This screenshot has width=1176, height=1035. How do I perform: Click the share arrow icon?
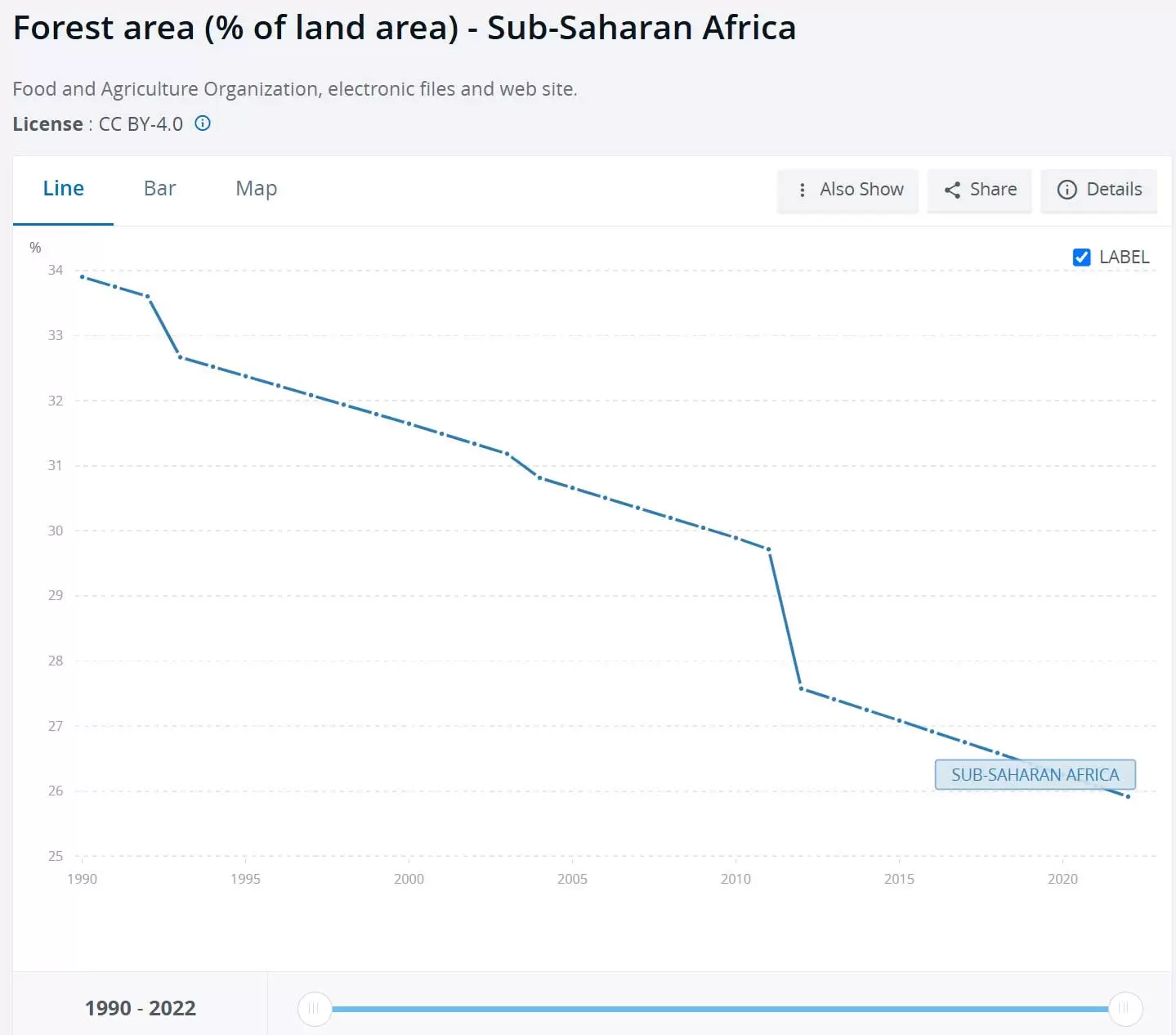(x=952, y=190)
